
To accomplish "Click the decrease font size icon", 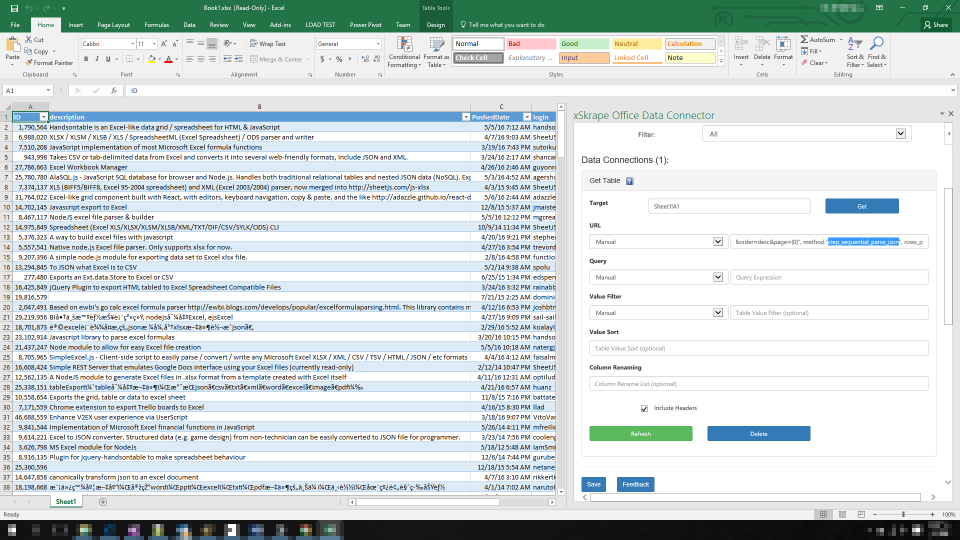I will click(174, 44).
